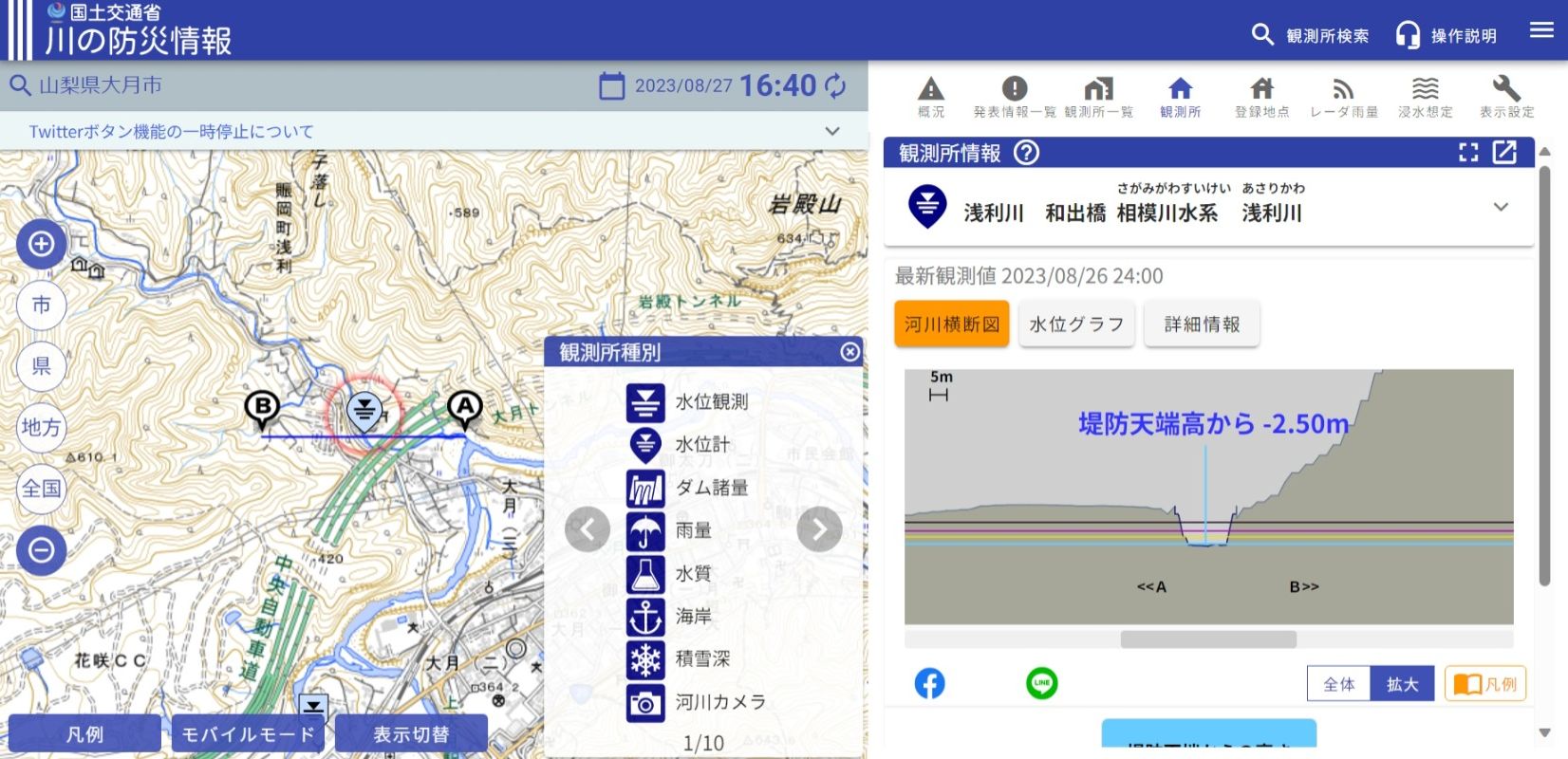
Task: Click the map zoom-out minus button
Action: click(41, 550)
